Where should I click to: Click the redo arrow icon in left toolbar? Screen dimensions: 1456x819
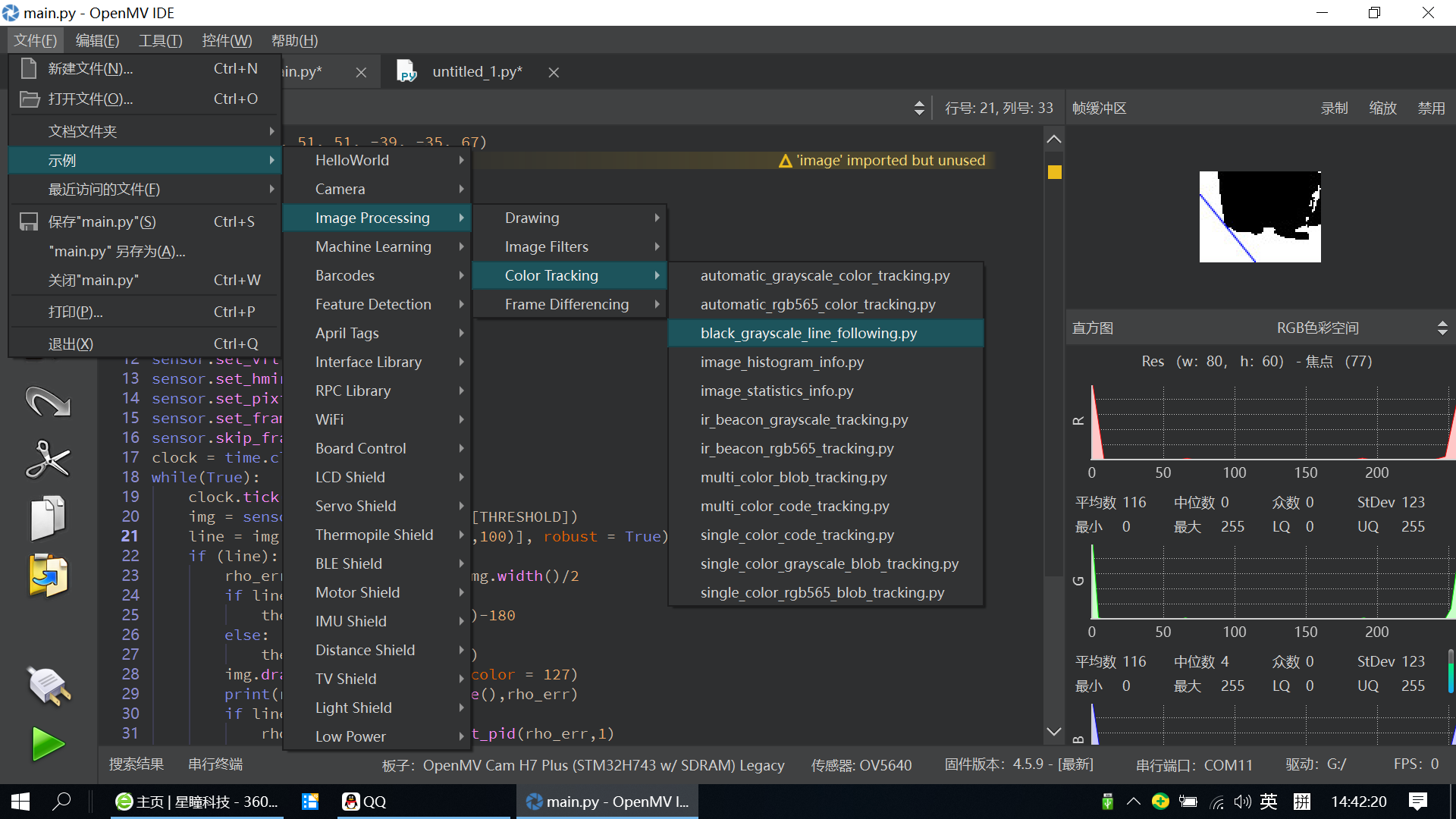[48, 401]
